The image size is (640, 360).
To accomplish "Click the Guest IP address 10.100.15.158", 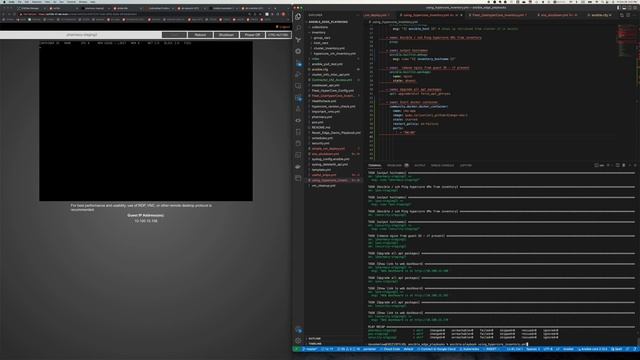I will click(146, 221).
